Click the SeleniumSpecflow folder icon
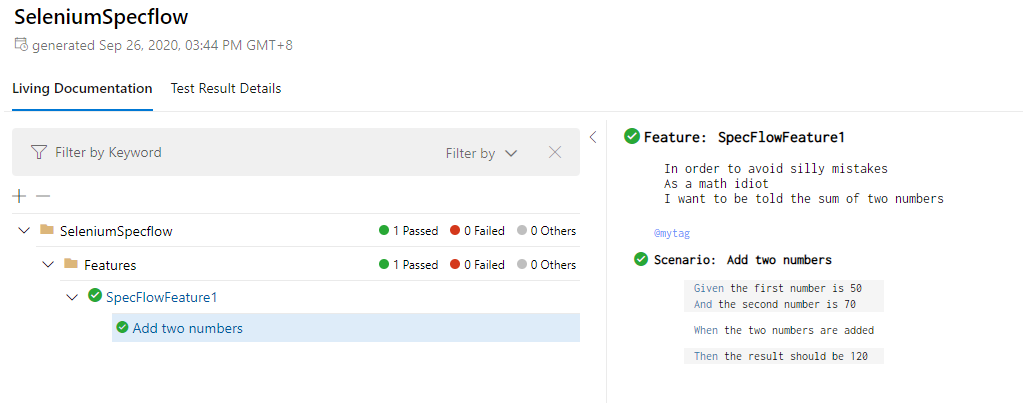Viewport: 1023px width, 403px height. pyautogui.click(x=46, y=230)
